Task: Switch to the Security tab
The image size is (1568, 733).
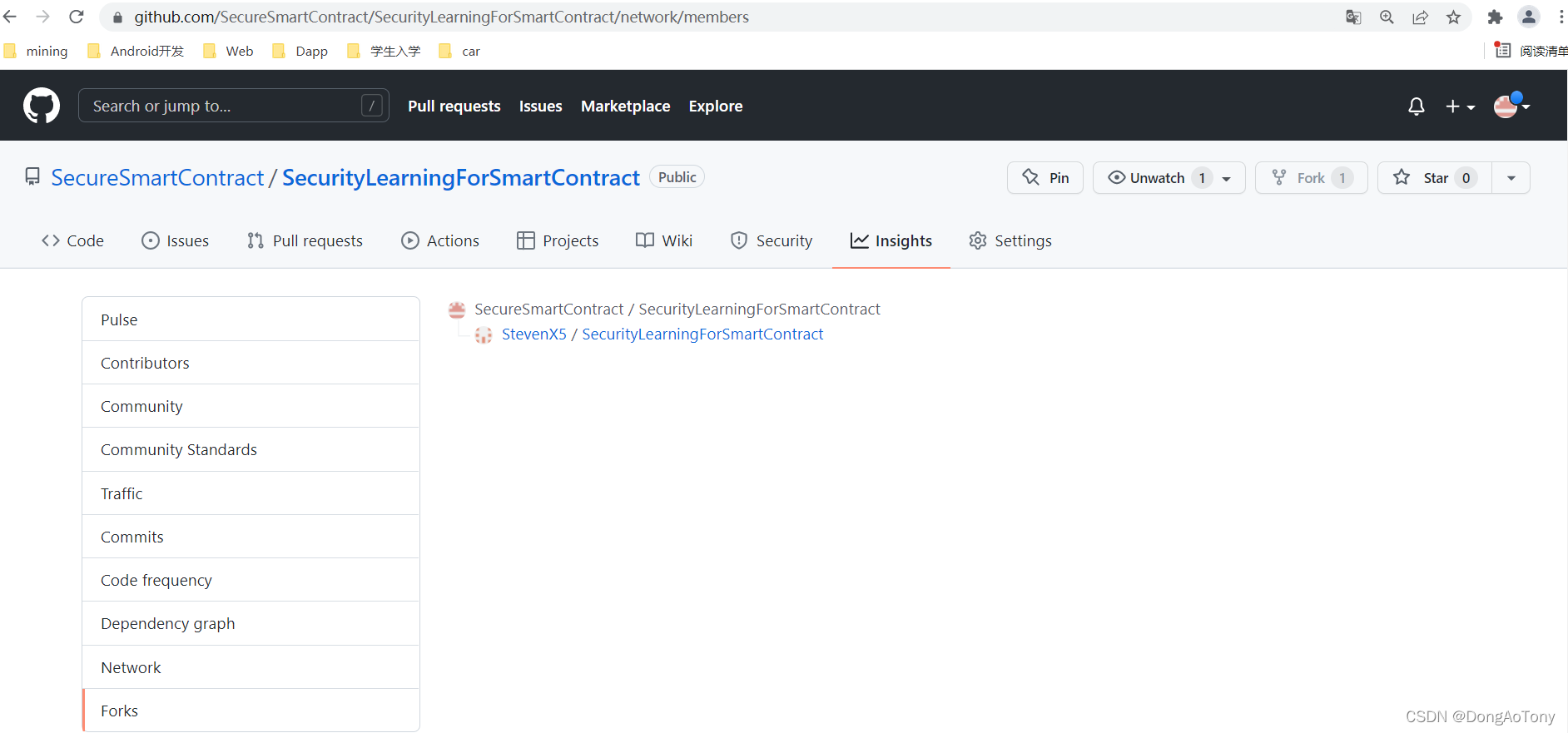Action: [x=772, y=240]
